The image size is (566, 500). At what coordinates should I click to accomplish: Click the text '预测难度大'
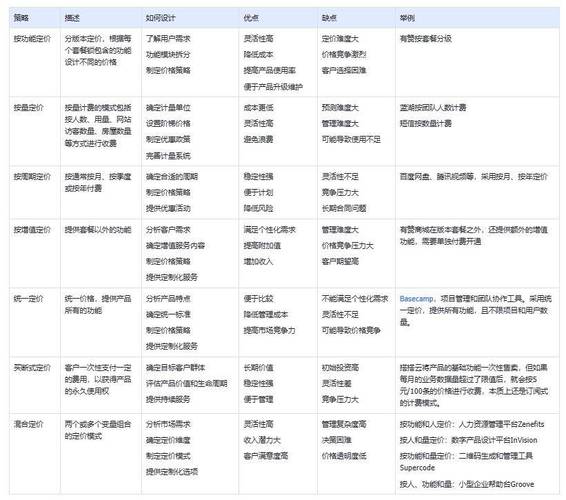pyautogui.click(x=340, y=108)
